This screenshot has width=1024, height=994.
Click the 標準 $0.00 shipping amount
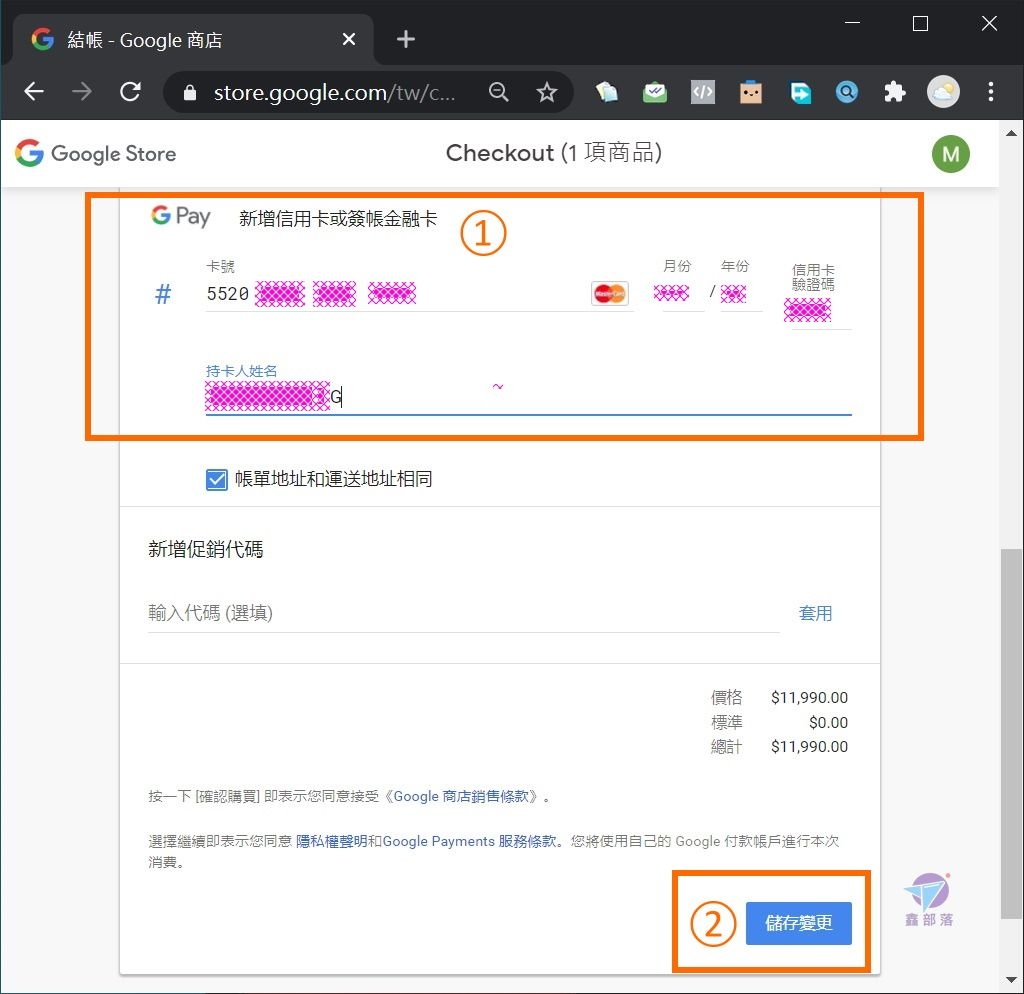point(828,722)
